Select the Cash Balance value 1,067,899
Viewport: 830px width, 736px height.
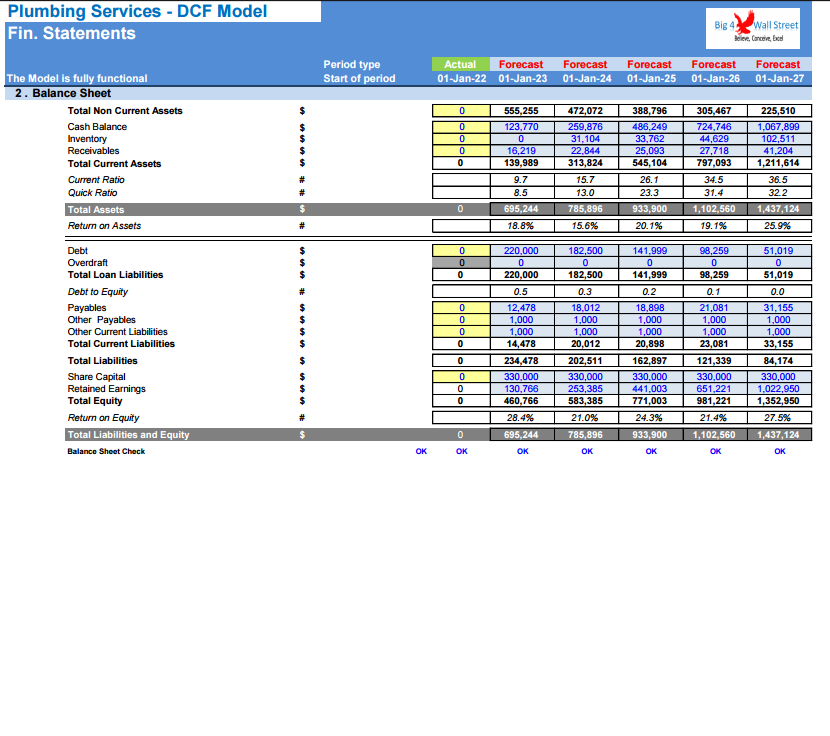tap(779, 127)
